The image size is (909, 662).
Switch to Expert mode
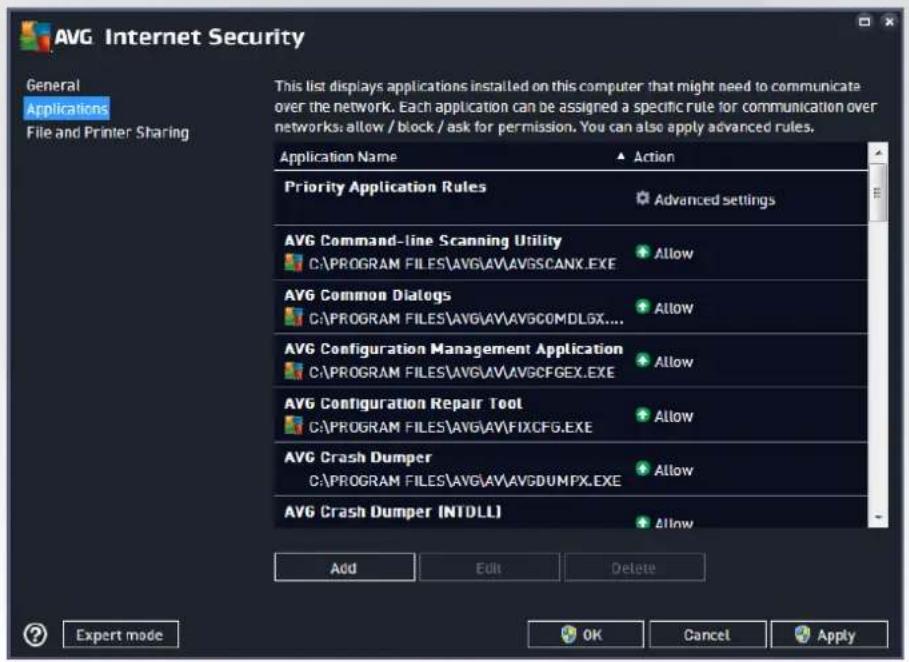[120, 635]
